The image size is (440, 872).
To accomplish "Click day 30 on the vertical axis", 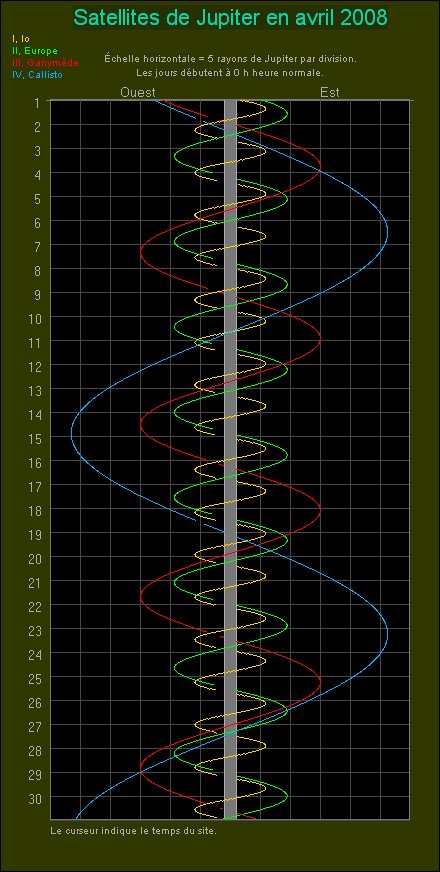I will tap(34, 797).
